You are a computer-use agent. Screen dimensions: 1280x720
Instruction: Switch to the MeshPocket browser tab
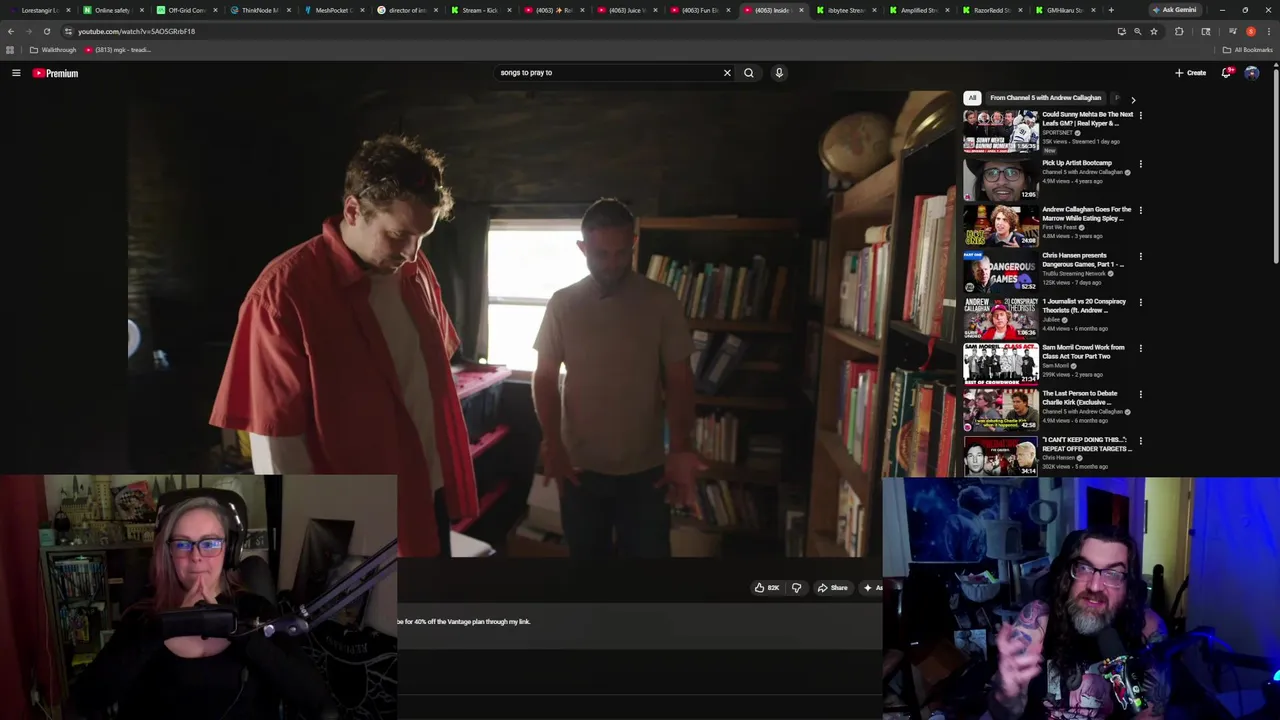tap(332, 10)
